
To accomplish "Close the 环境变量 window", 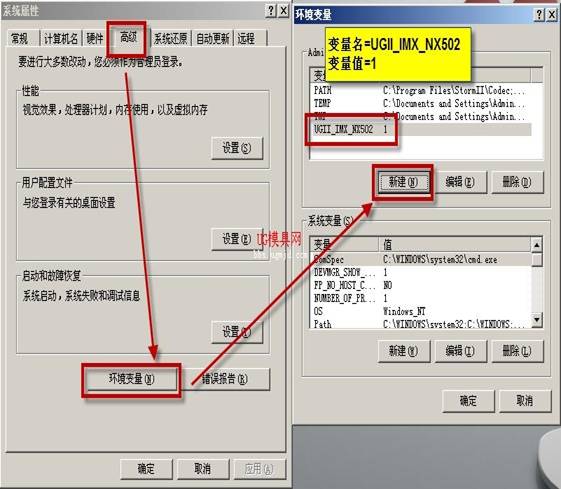I will click(x=552, y=15).
